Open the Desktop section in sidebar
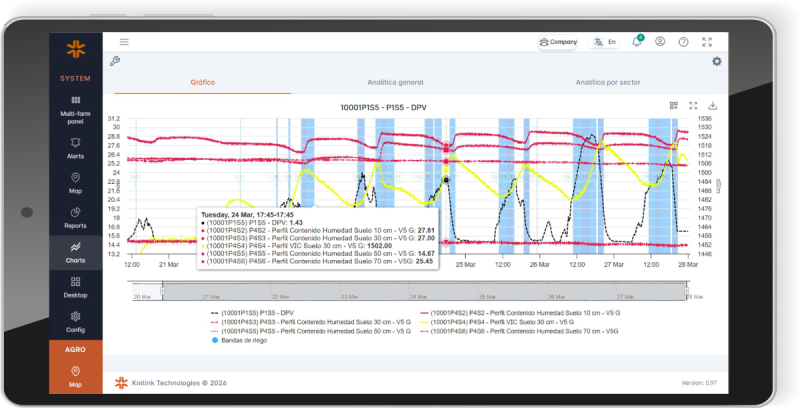This screenshot has height=408, width=800. click(x=76, y=287)
